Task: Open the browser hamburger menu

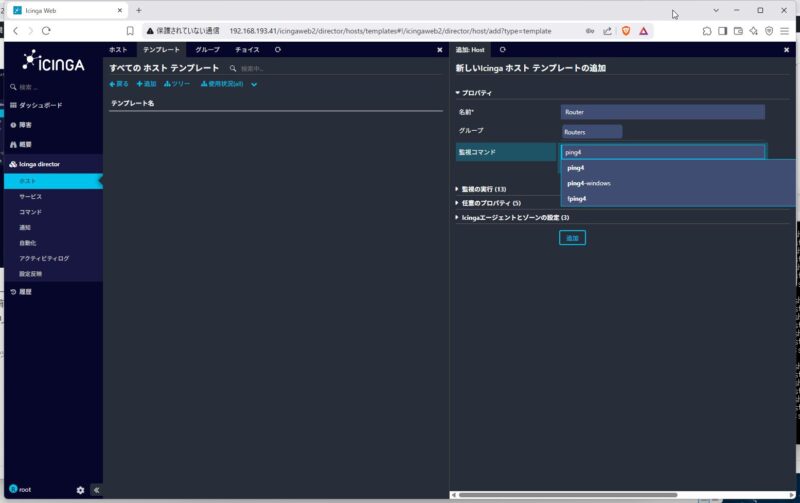Action: 785,31
